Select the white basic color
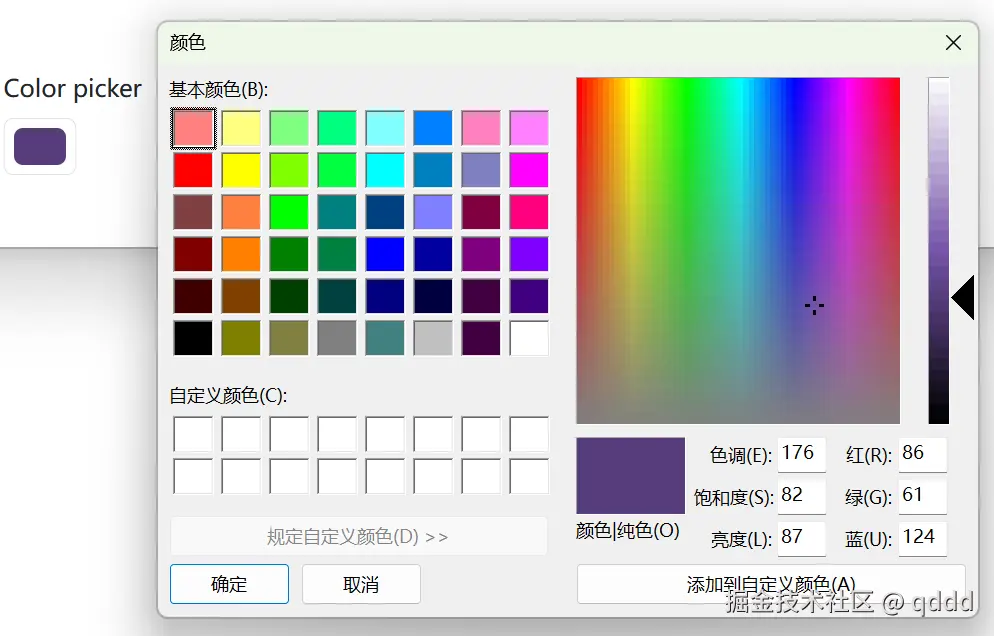Viewport: 994px width, 636px height. pyautogui.click(x=529, y=338)
